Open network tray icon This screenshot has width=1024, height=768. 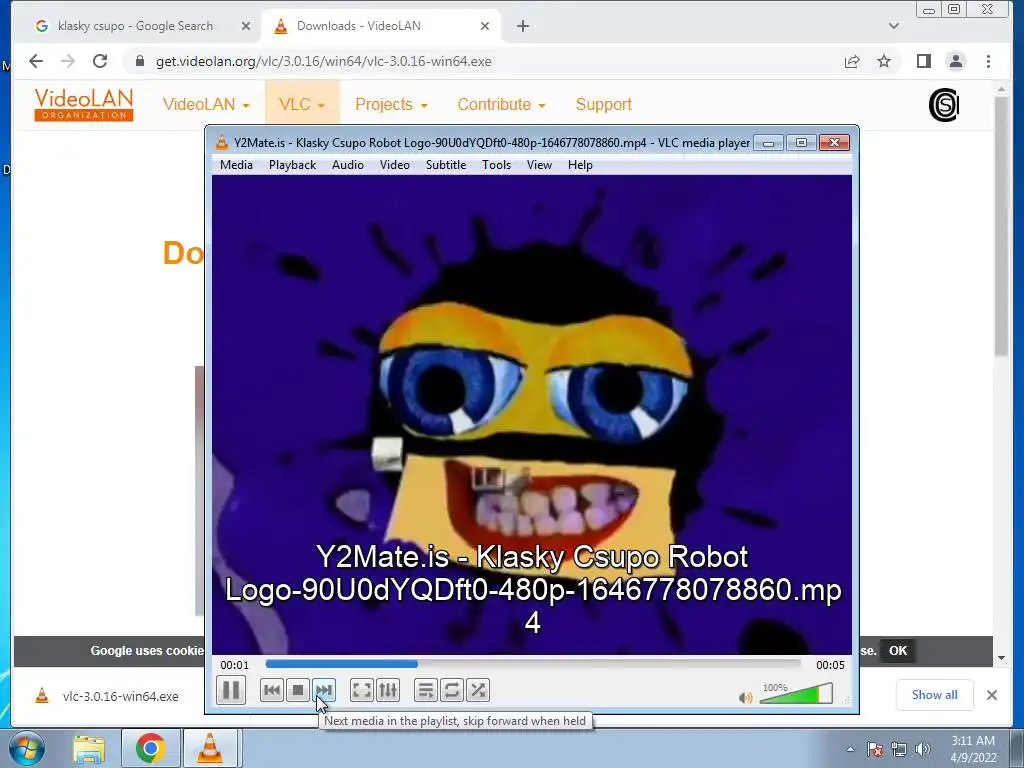pos(899,749)
